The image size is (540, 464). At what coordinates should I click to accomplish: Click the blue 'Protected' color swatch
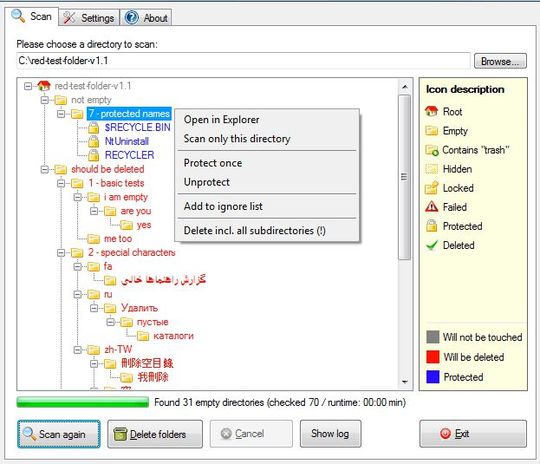point(433,377)
